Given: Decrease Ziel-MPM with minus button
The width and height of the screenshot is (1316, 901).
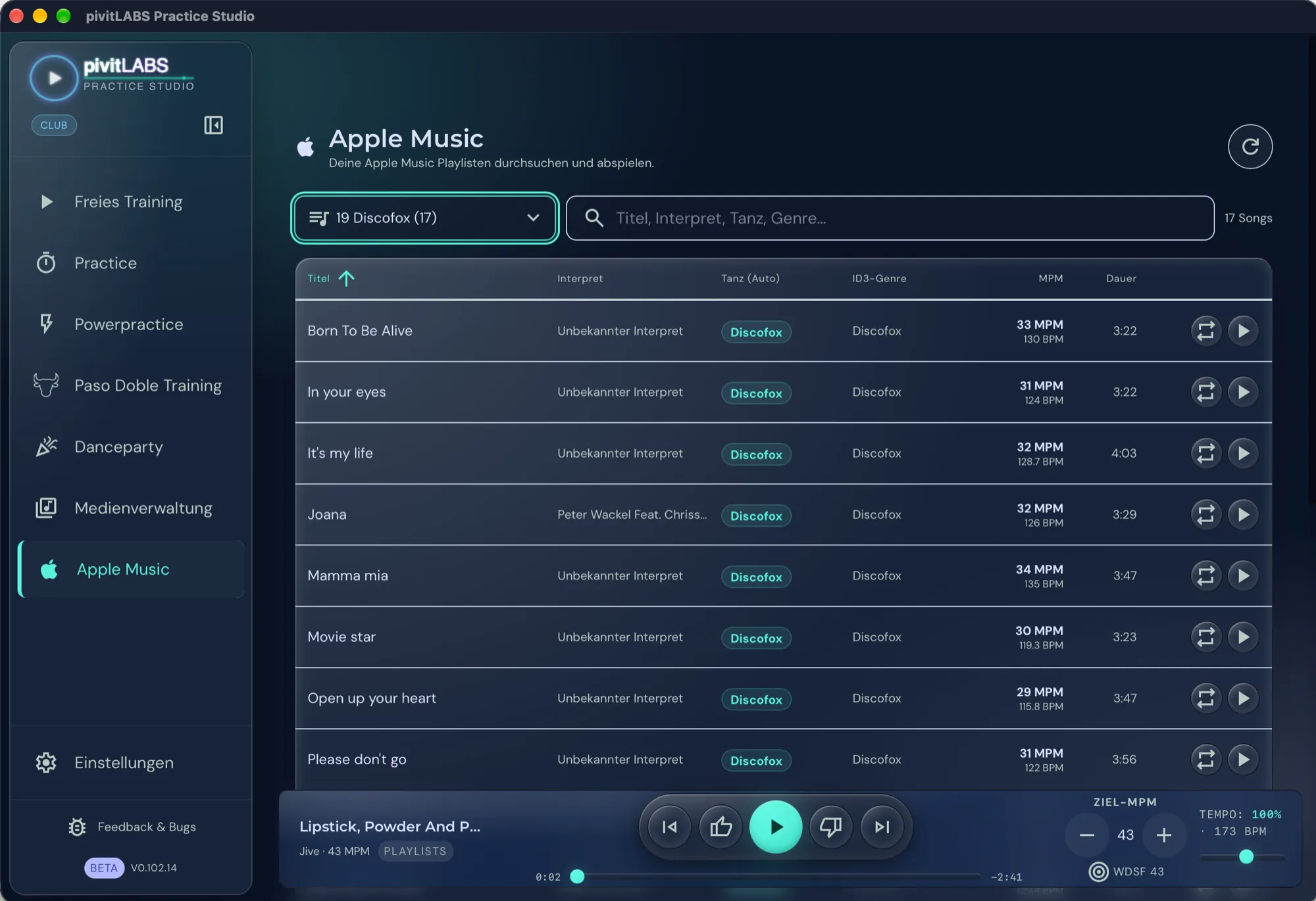Looking at the screenshot, I should (x=1086, y=835).
